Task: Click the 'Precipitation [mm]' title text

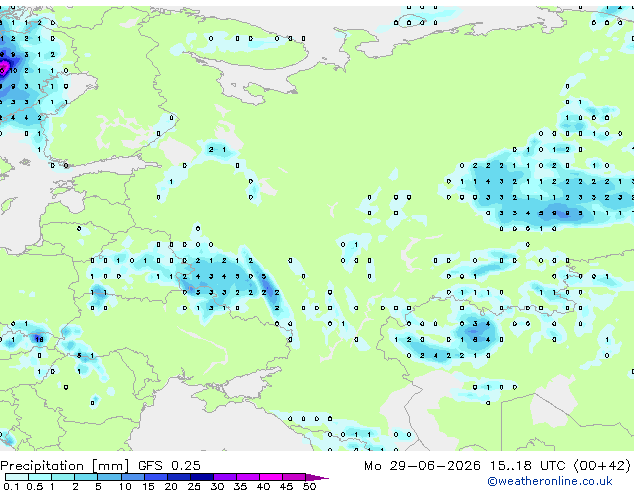Action: pyautogui.click(x=65, y=466)
